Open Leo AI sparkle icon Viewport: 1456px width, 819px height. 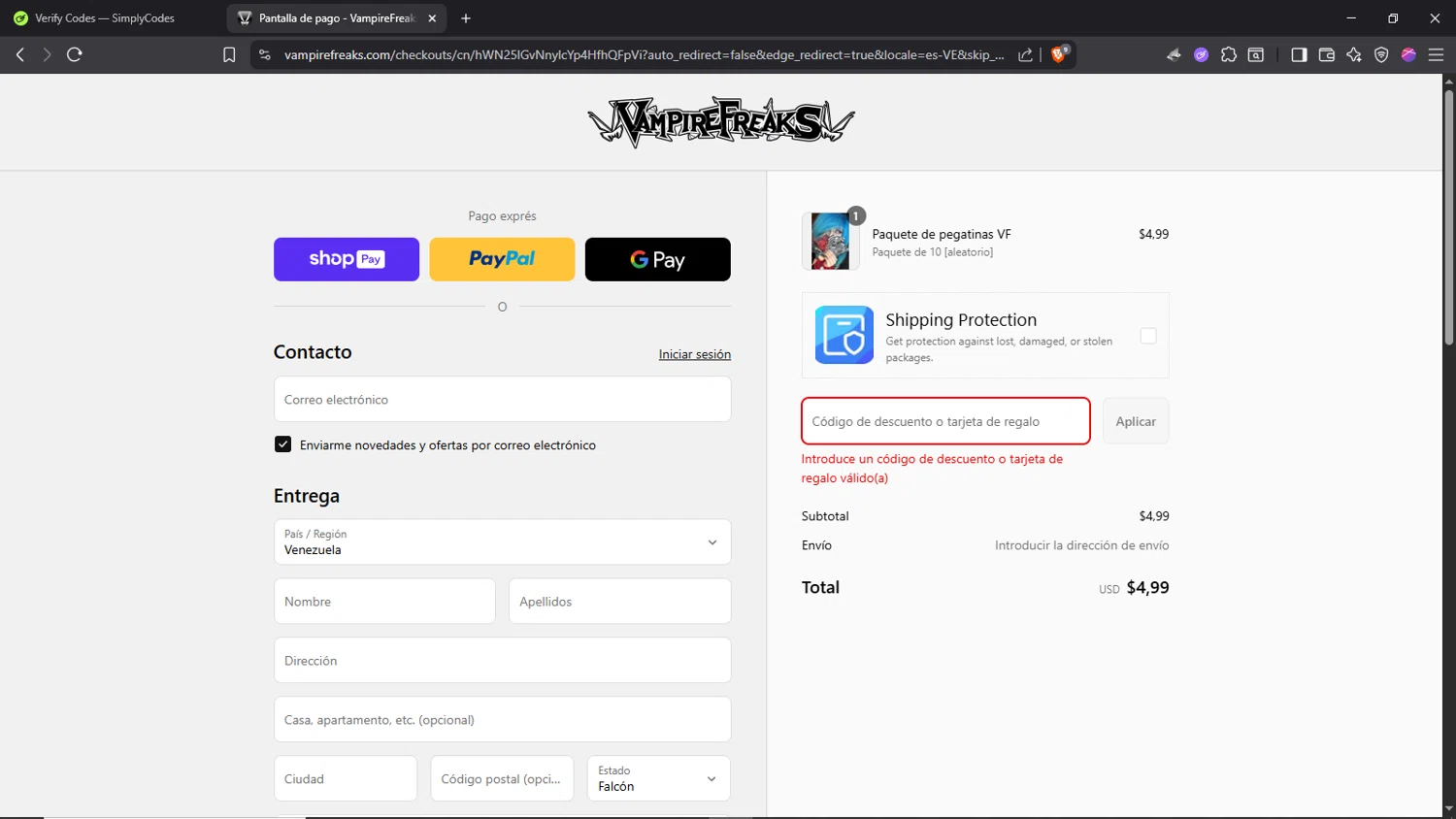click(1354, 54)
